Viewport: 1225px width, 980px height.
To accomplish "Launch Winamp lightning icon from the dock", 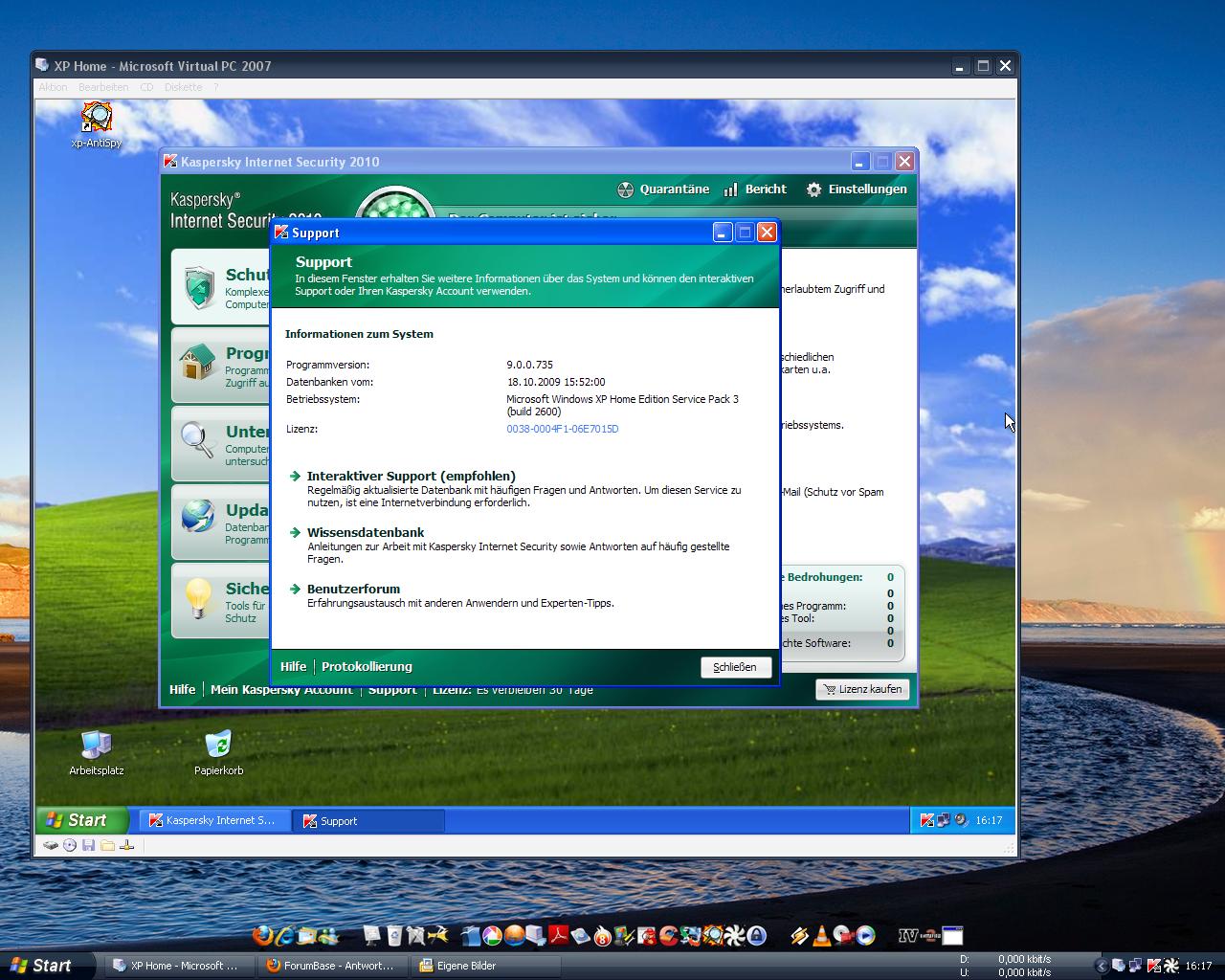I will click(799, 936).
